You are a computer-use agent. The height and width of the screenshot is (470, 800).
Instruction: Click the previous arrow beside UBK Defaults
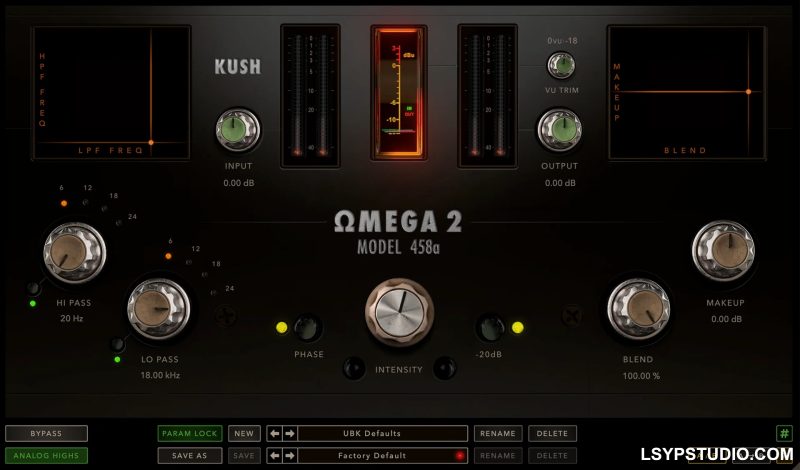274,433
